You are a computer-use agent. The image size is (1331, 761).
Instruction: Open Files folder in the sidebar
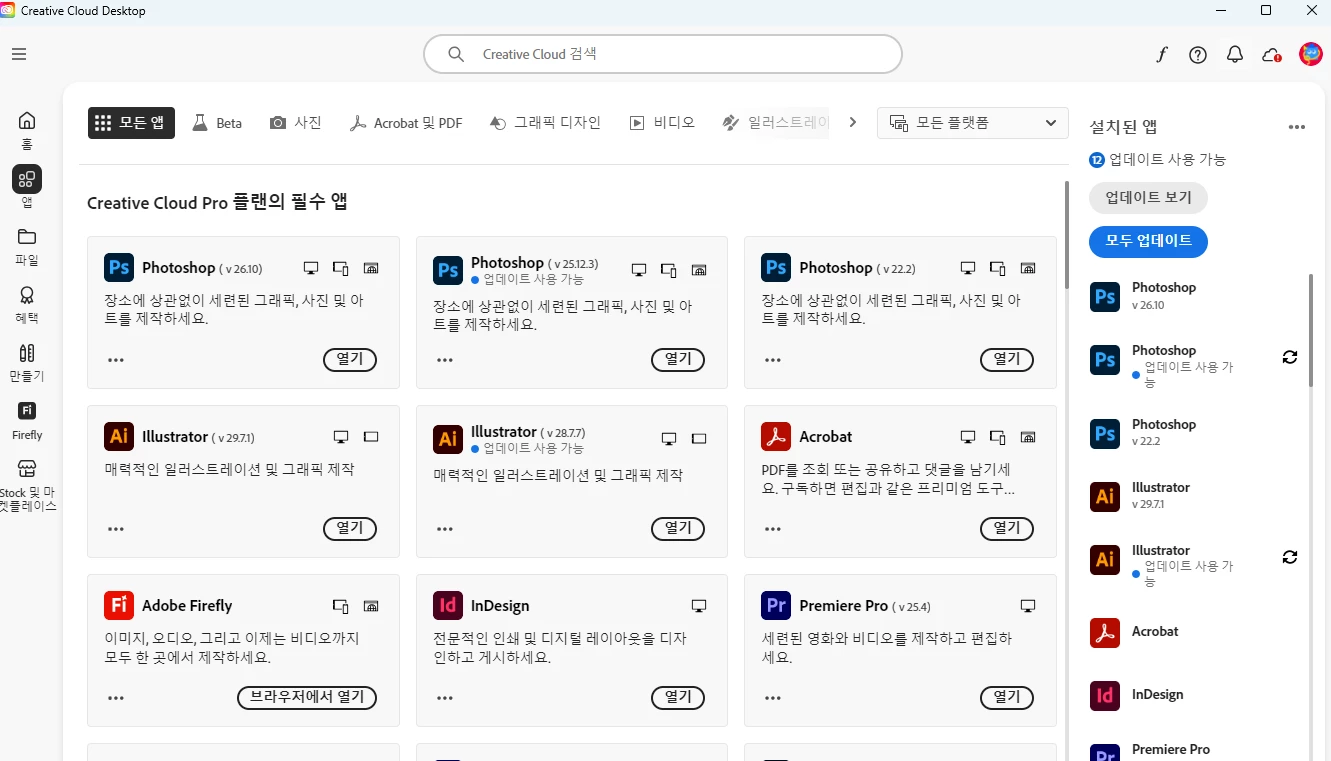27,237
